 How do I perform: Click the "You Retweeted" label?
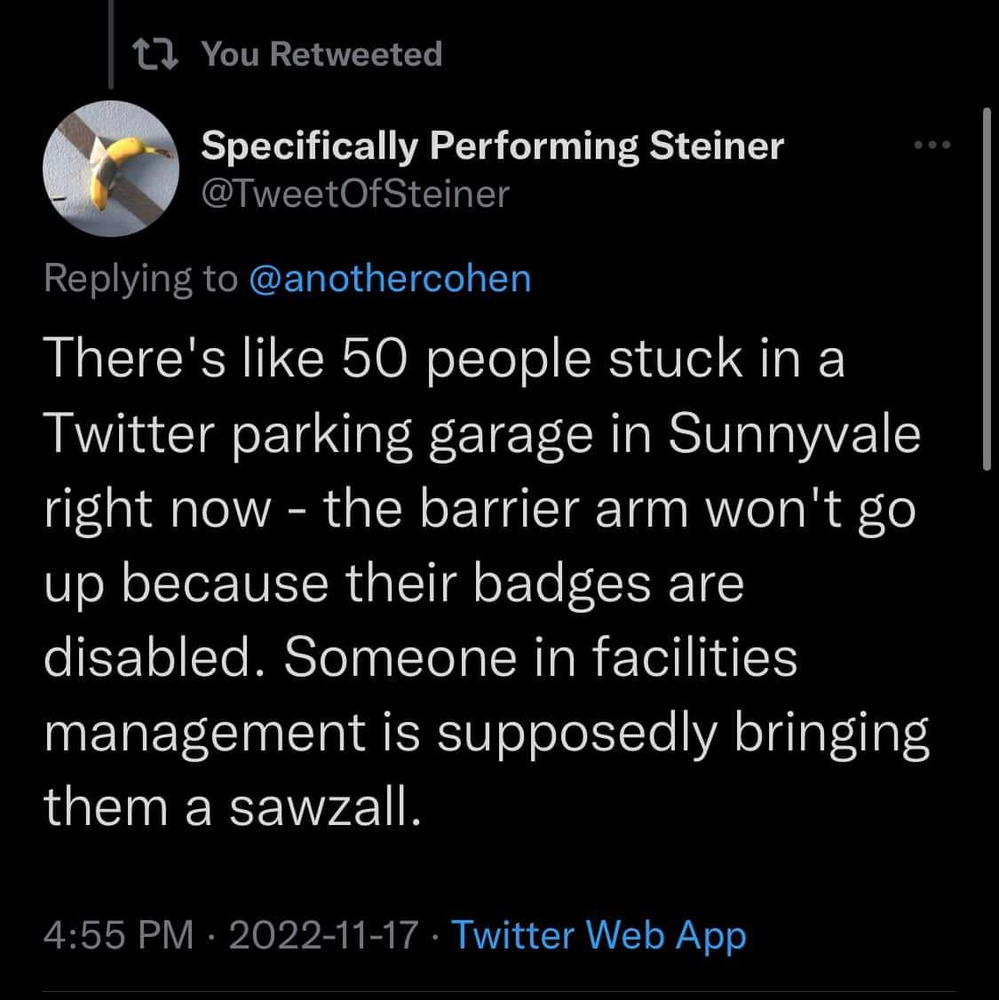[321, 54]
